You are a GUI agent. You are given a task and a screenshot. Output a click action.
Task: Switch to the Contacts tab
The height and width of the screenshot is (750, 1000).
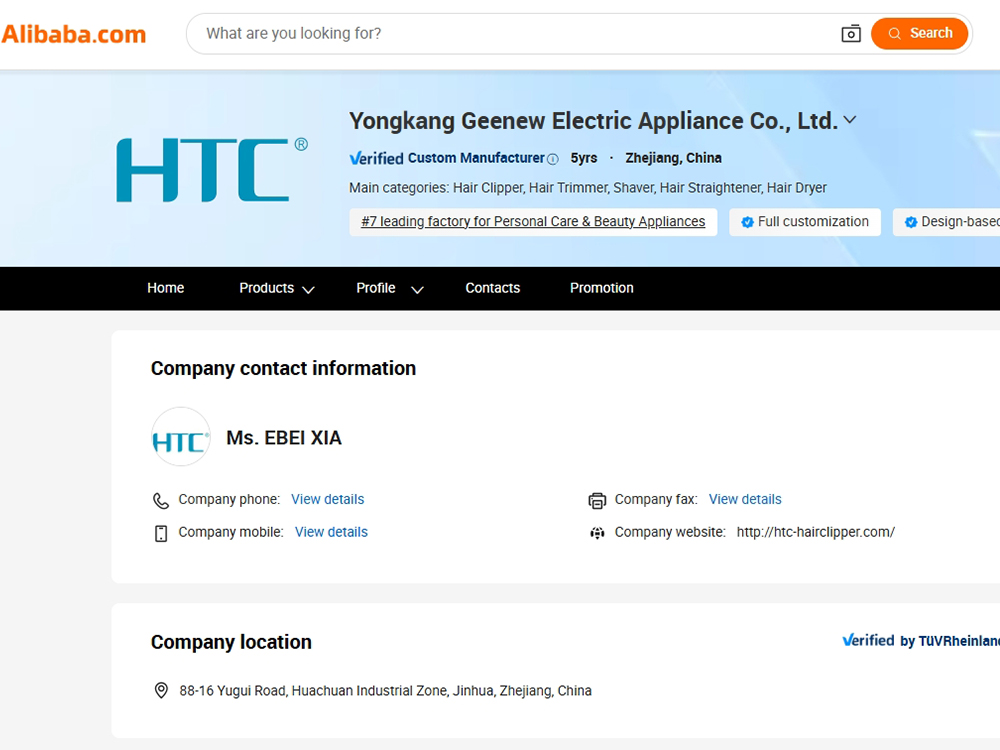492,288
